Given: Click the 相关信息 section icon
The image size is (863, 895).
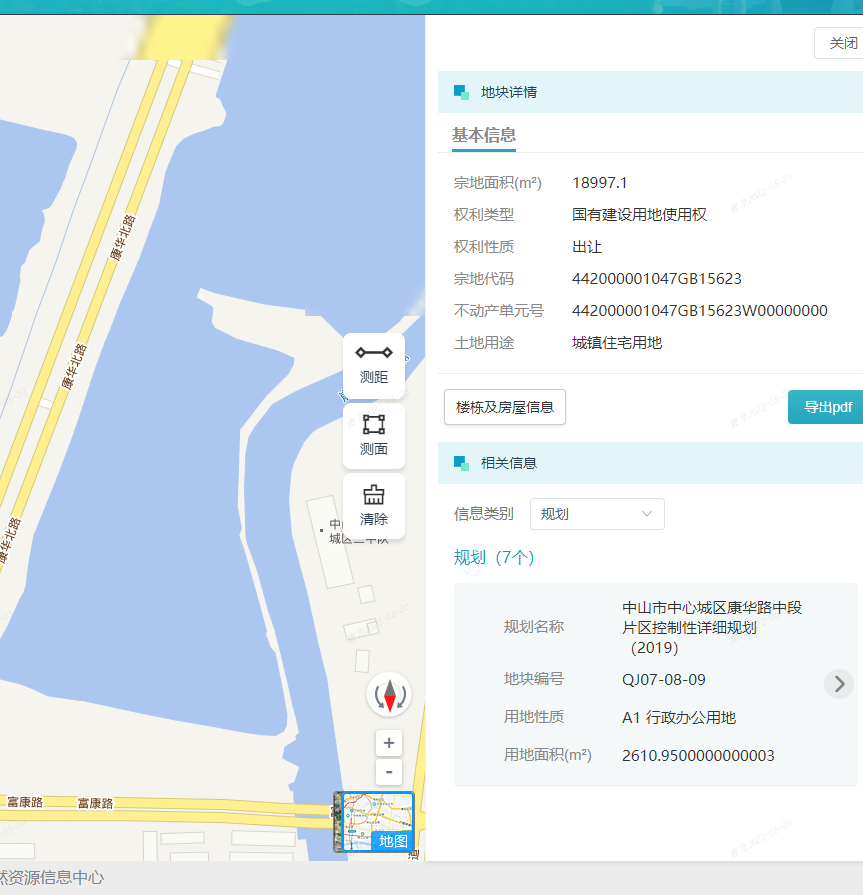Looking at the screenshot, I should click(461, 463).
